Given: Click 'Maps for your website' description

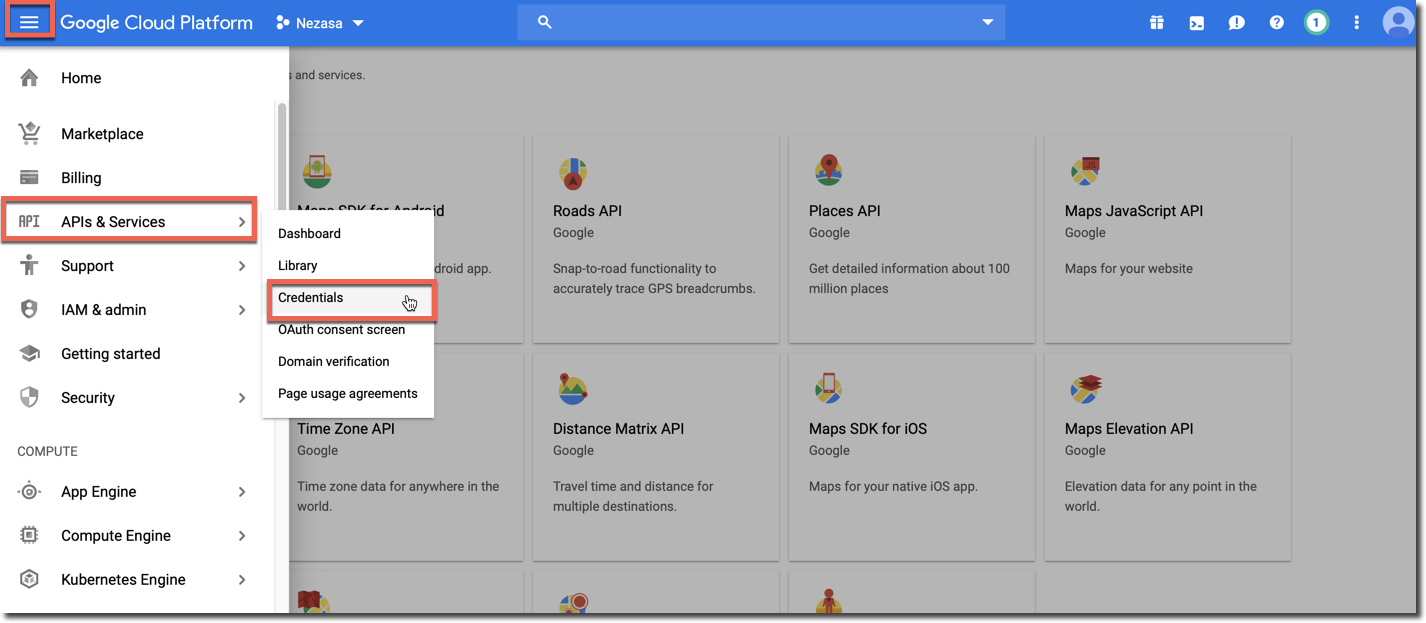Looking at the screenshot, I should click(x=1129, y=269).
